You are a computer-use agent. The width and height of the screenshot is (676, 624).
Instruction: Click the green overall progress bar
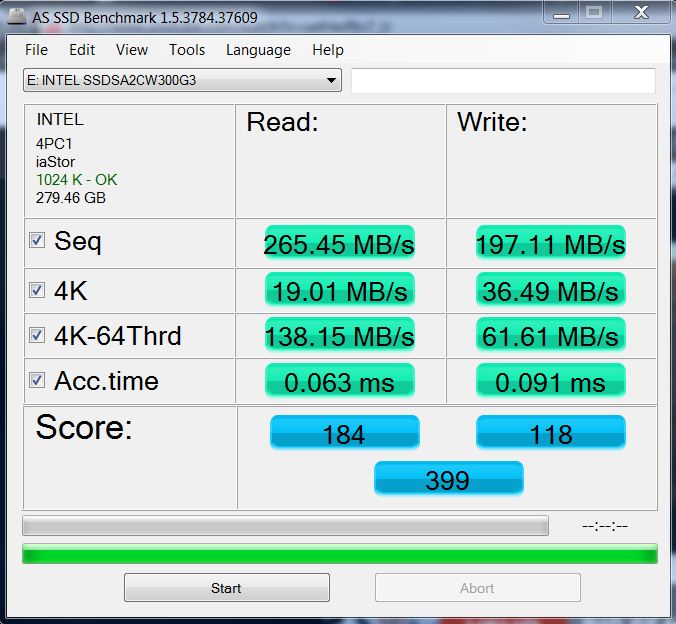tap(340, 554)
